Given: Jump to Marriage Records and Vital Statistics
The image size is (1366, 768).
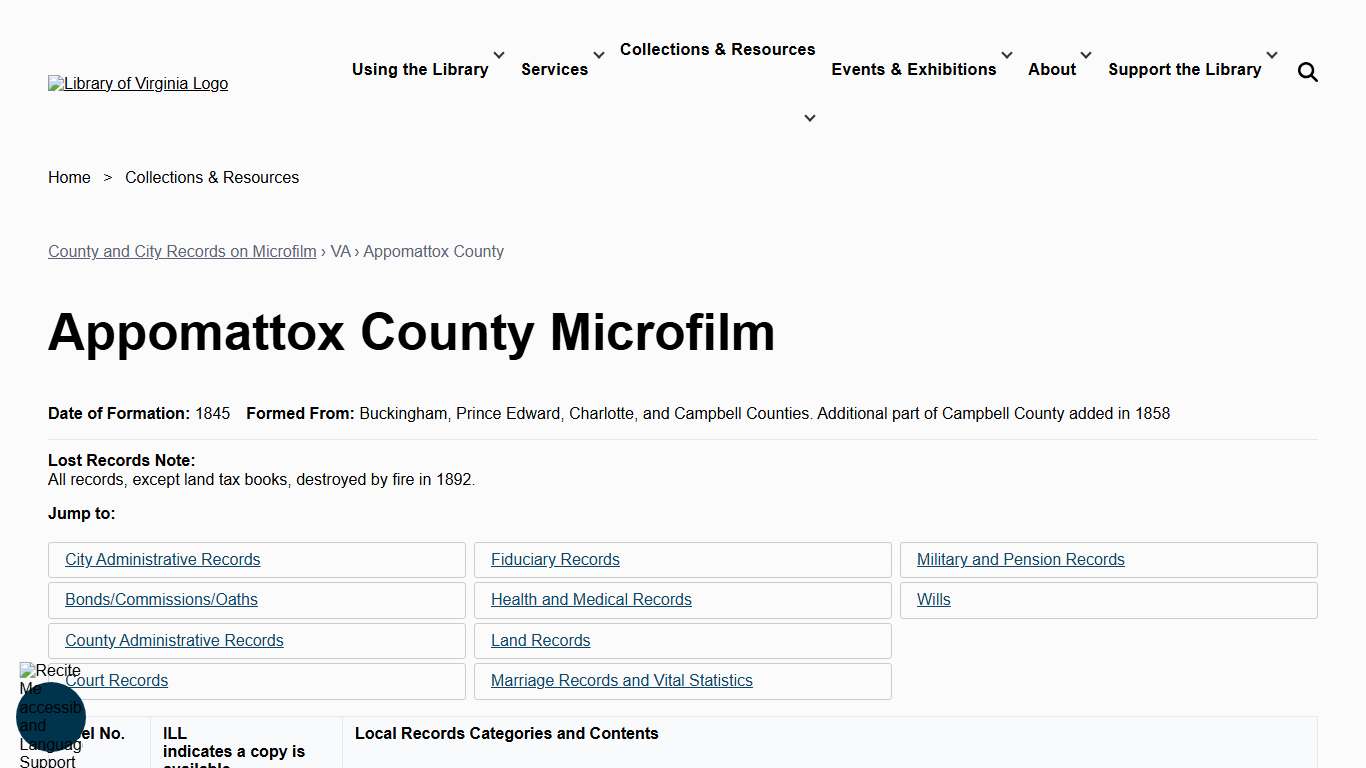Looking at the screenshot, I should tap(622, 680).
